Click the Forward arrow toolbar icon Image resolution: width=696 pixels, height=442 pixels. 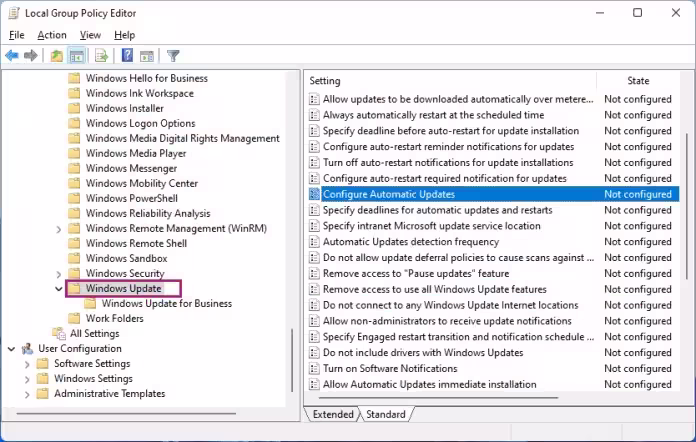pos(31,56)
